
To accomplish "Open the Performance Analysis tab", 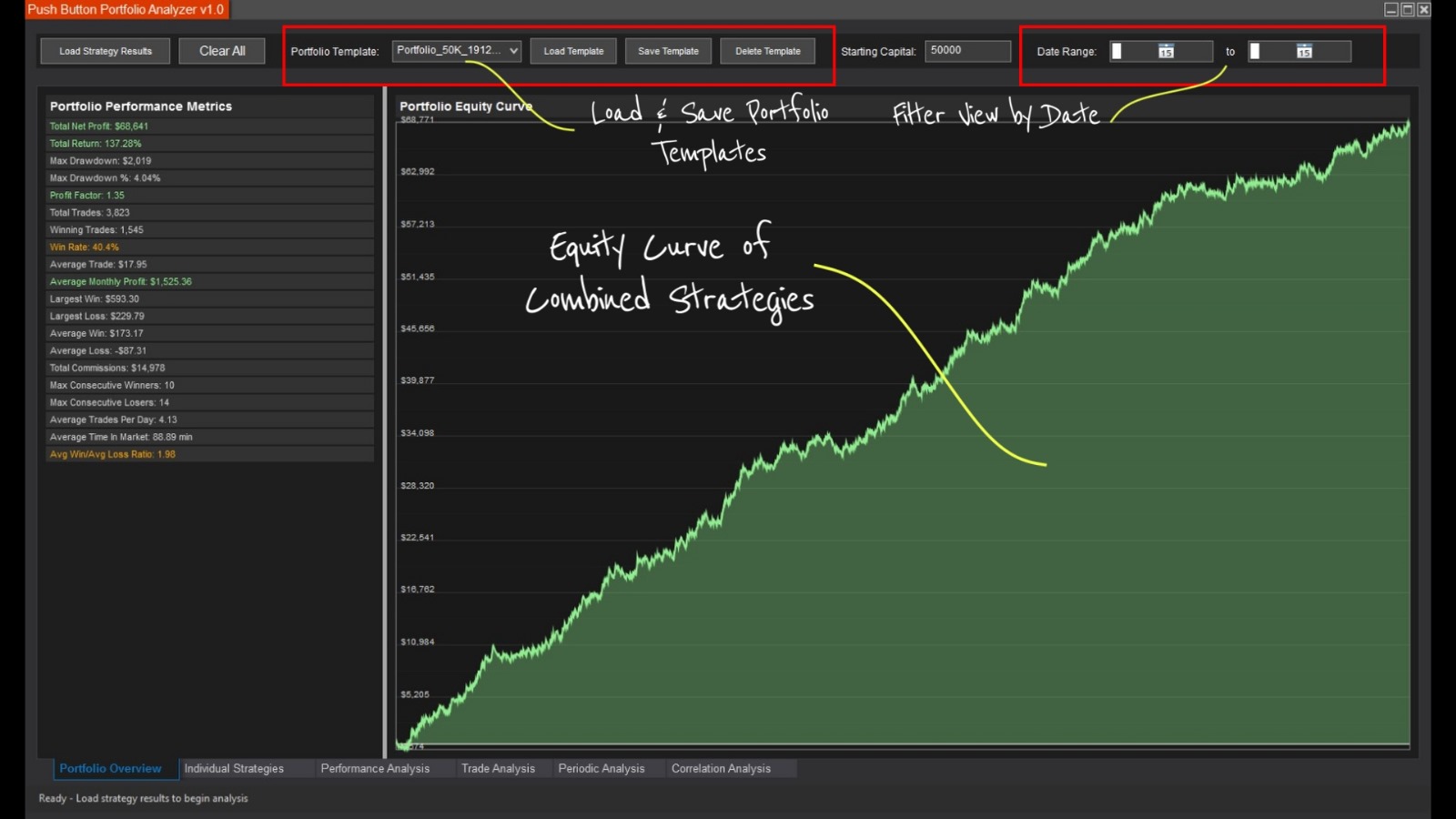I will pos(375,769).
